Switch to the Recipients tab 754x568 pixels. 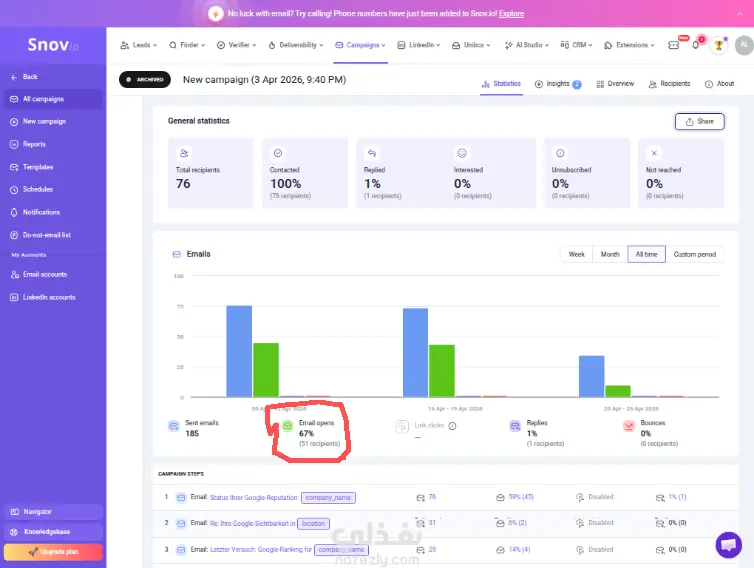669,84
